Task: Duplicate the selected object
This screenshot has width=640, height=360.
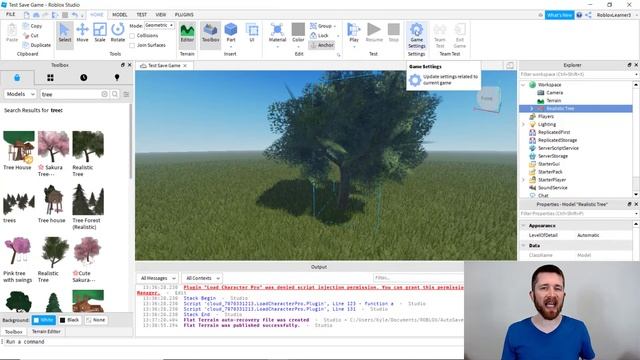Action: click(x=37, y=45)
